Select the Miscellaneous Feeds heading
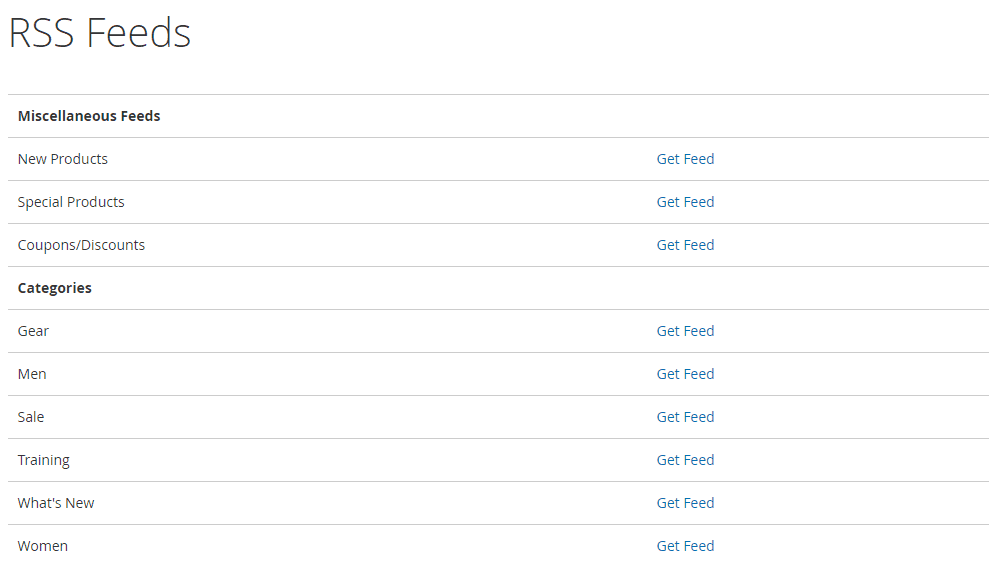The height and width of the screenshot is (573, 994). coord(89,116)
